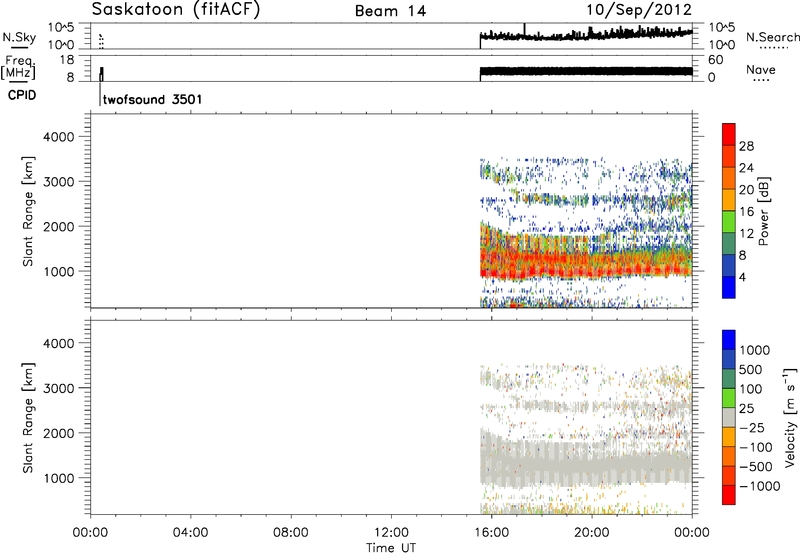800x554 pixels.
Task: Click the '28' power colorbar tick value
Action: (x=746, y=146)
